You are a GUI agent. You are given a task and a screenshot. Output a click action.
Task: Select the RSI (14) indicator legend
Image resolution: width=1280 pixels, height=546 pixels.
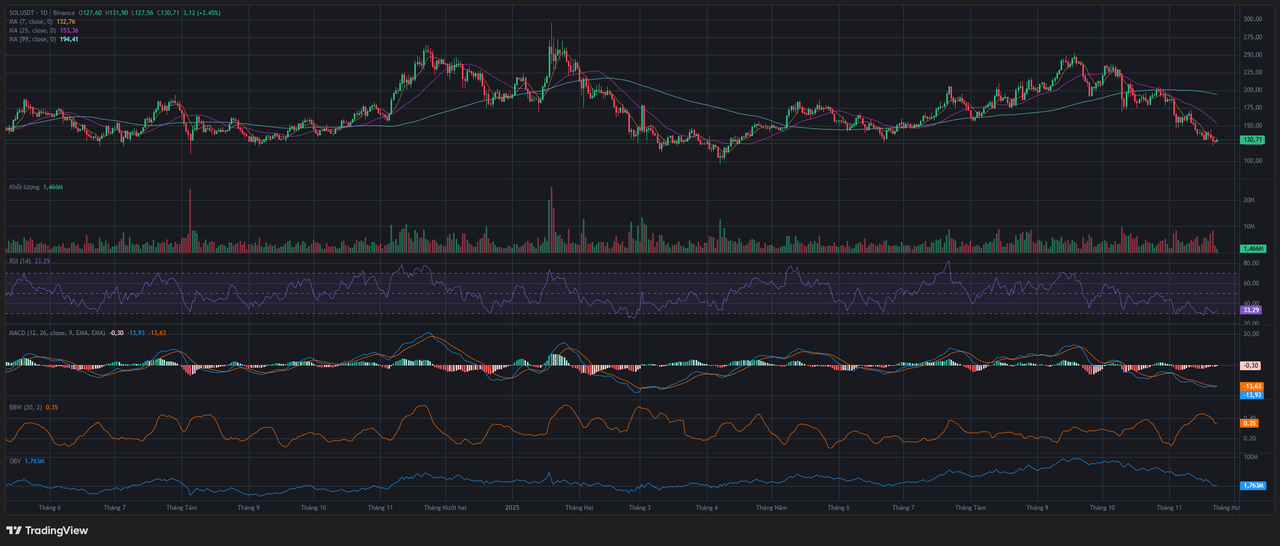[x=19, y=261]
